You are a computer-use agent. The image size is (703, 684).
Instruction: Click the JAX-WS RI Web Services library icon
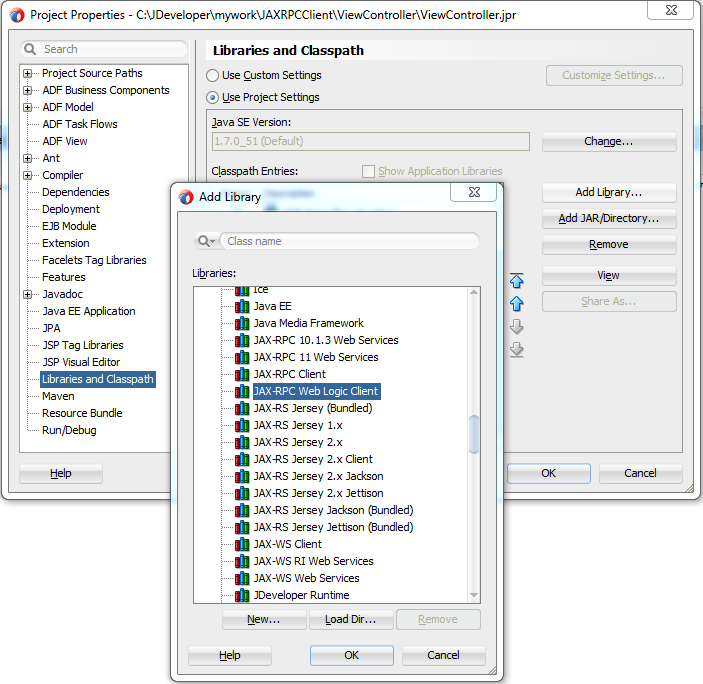(x=242, y=561)
